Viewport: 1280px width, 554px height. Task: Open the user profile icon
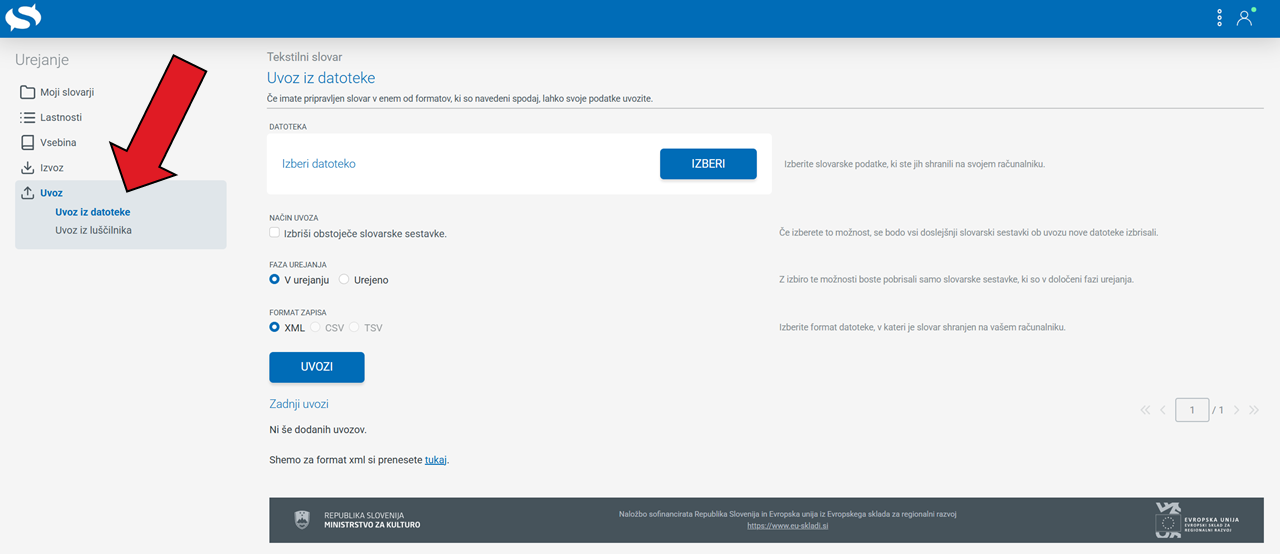tap(1244, 18)
